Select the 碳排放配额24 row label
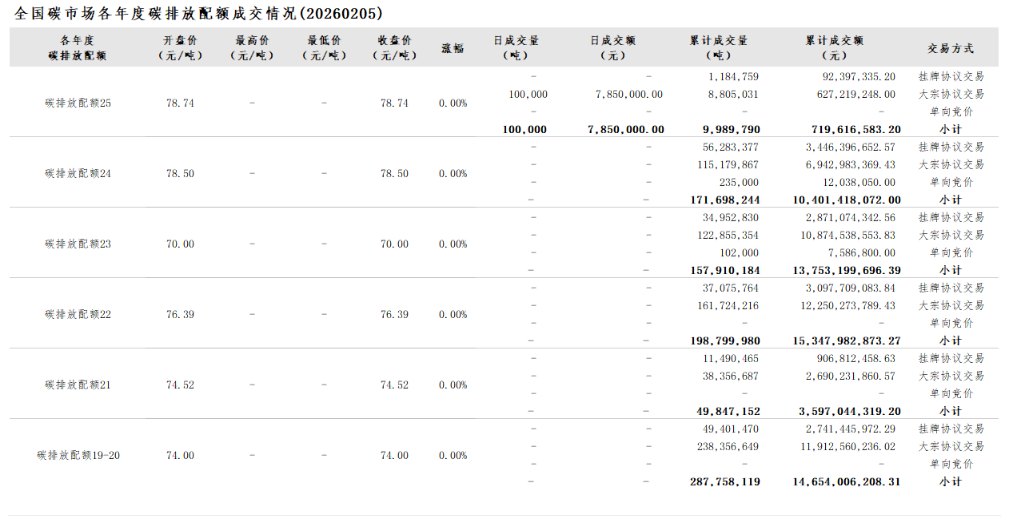This screenshot has width=1012, height=519. [x=78, y=173]
